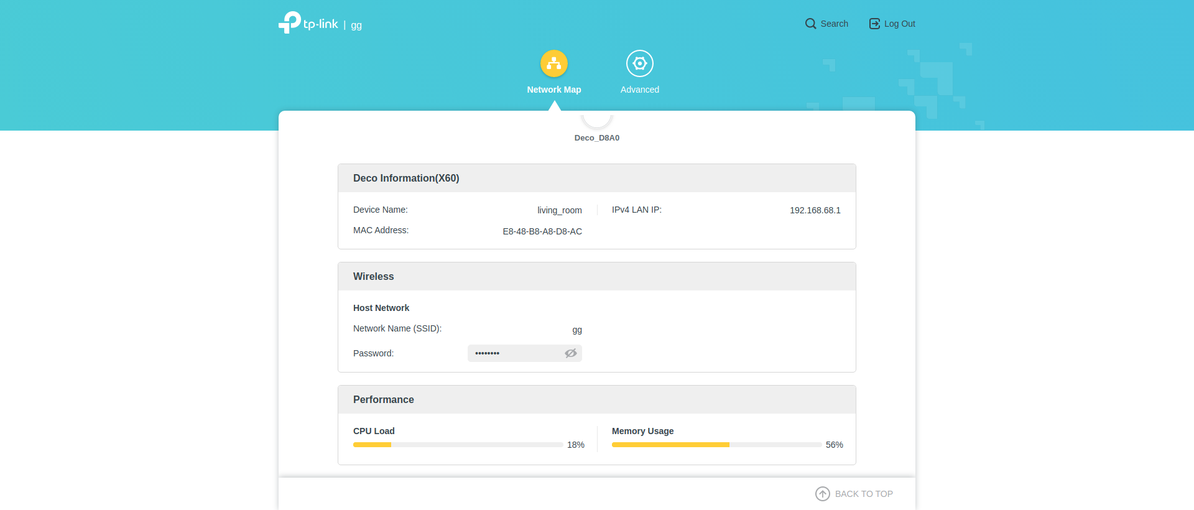Click the Log Out text link
Screen dimensions: 1194x510
(899, 24)
